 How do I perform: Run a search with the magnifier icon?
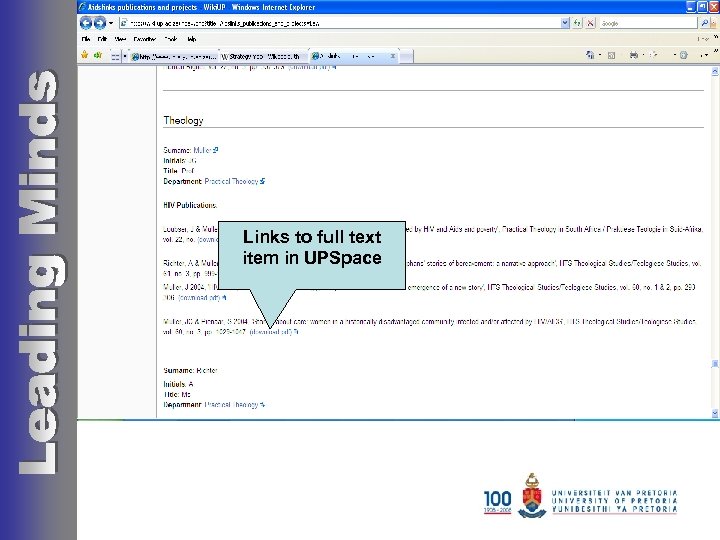pos(704,23)
